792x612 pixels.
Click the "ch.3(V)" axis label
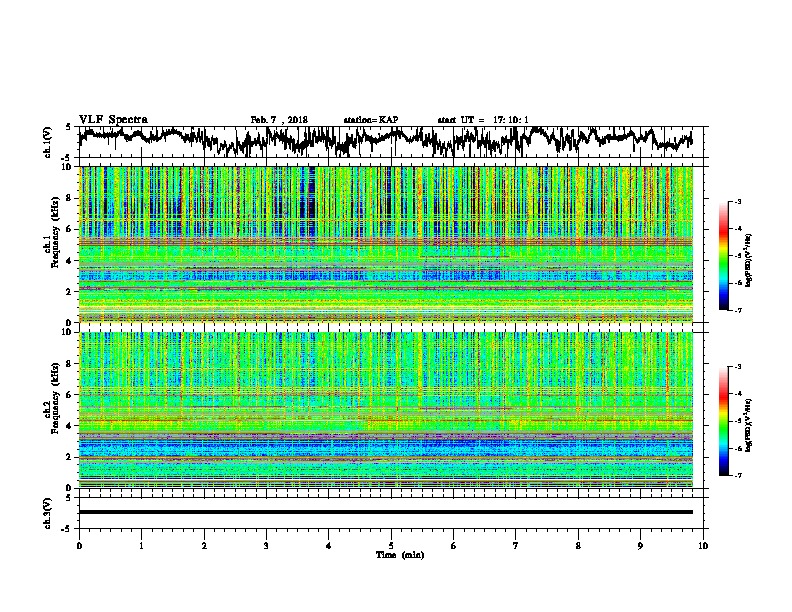(48, 513)
